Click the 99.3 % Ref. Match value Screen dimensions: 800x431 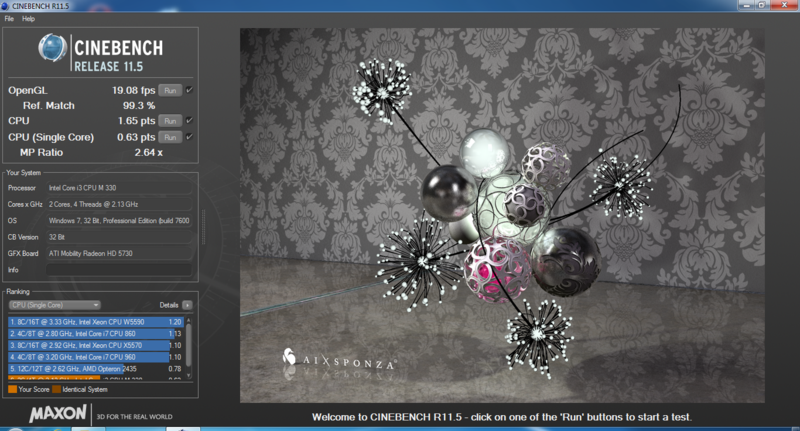[139, 106]
